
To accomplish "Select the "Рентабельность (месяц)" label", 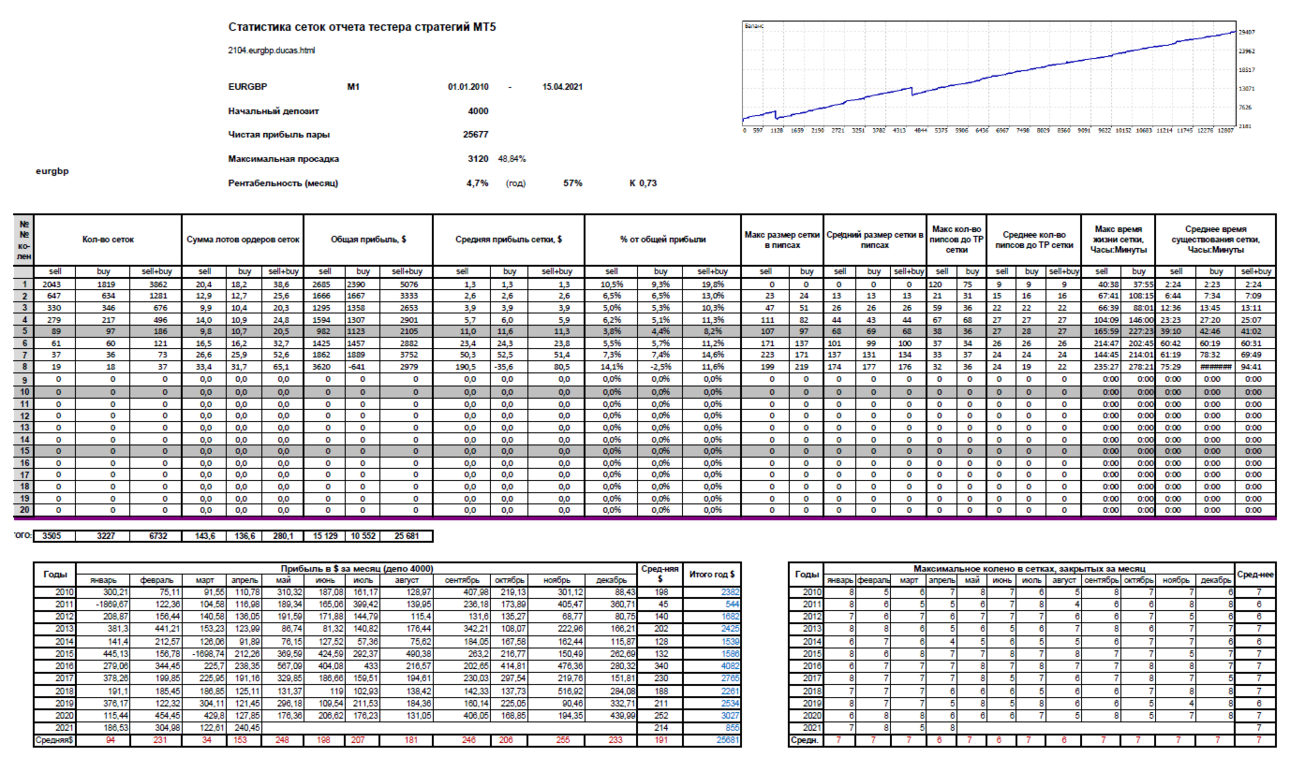I will pos(283,184).
